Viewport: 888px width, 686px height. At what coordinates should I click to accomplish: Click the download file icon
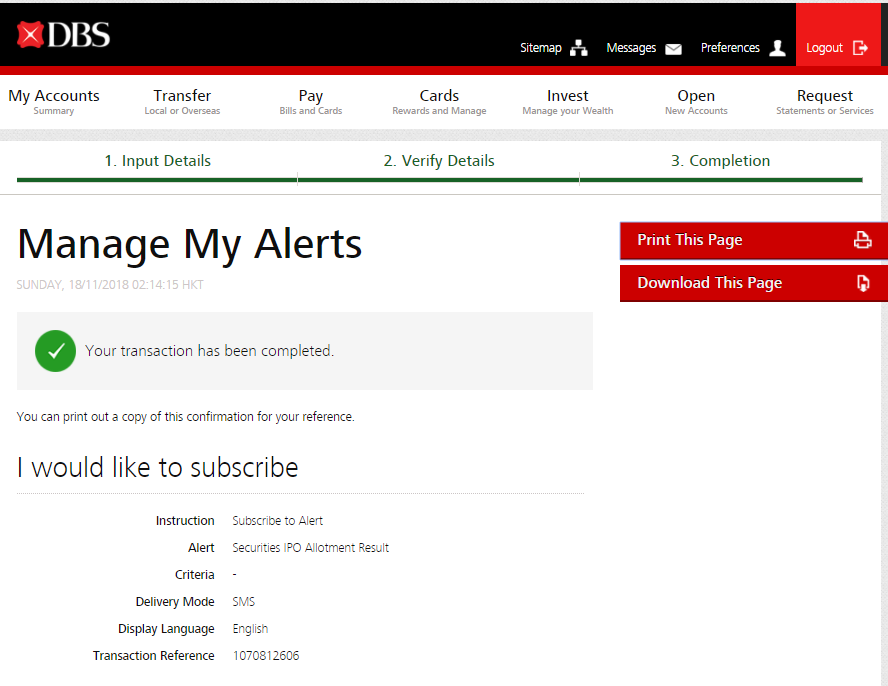click(x=862, y=283)
